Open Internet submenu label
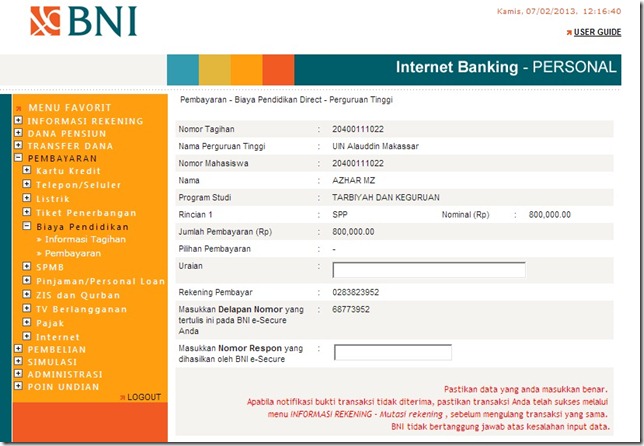 [x=58, y=337]
